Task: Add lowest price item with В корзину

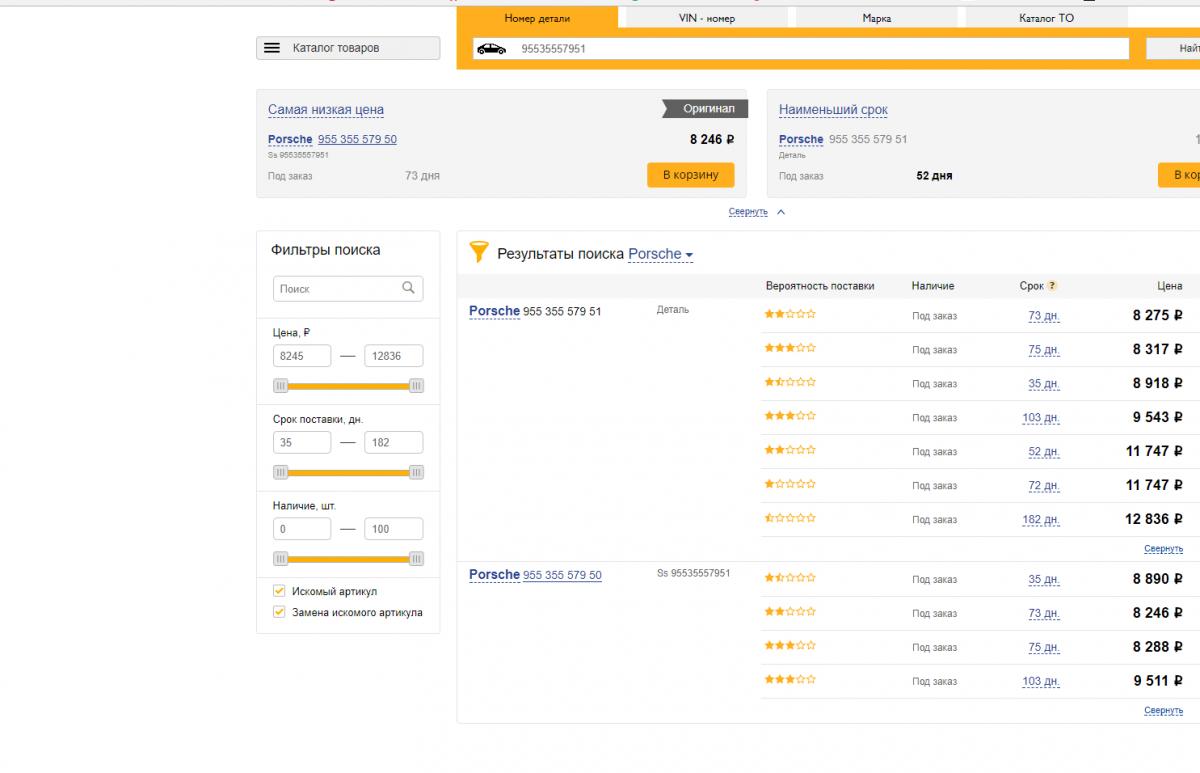Action: 690,175
